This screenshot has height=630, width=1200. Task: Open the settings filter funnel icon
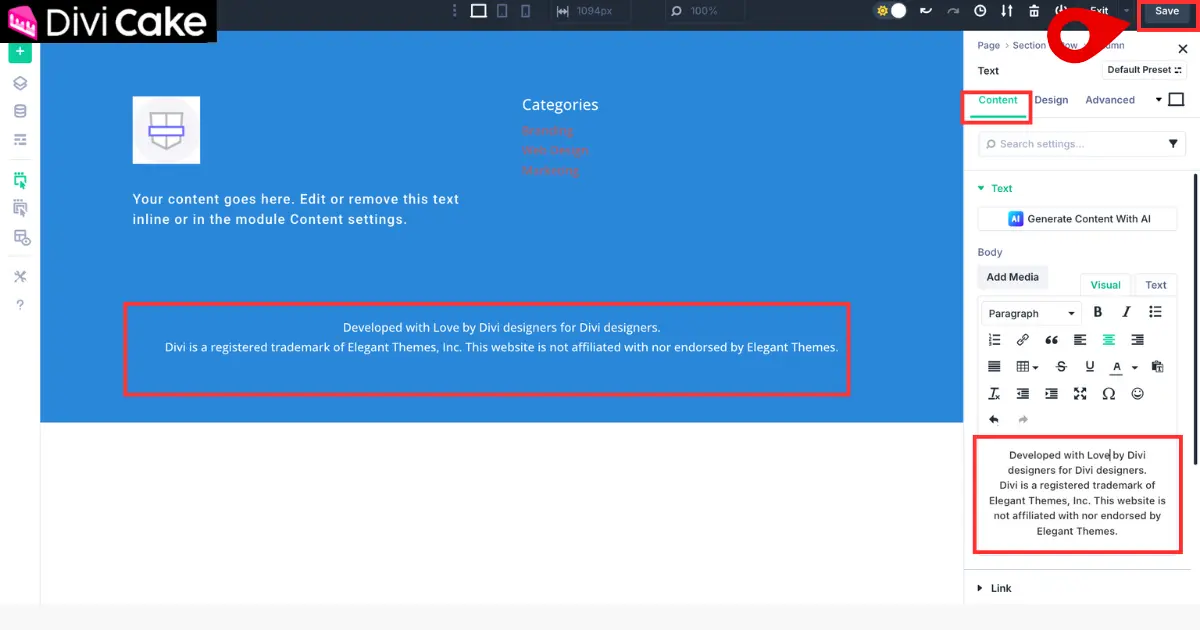1174,144
